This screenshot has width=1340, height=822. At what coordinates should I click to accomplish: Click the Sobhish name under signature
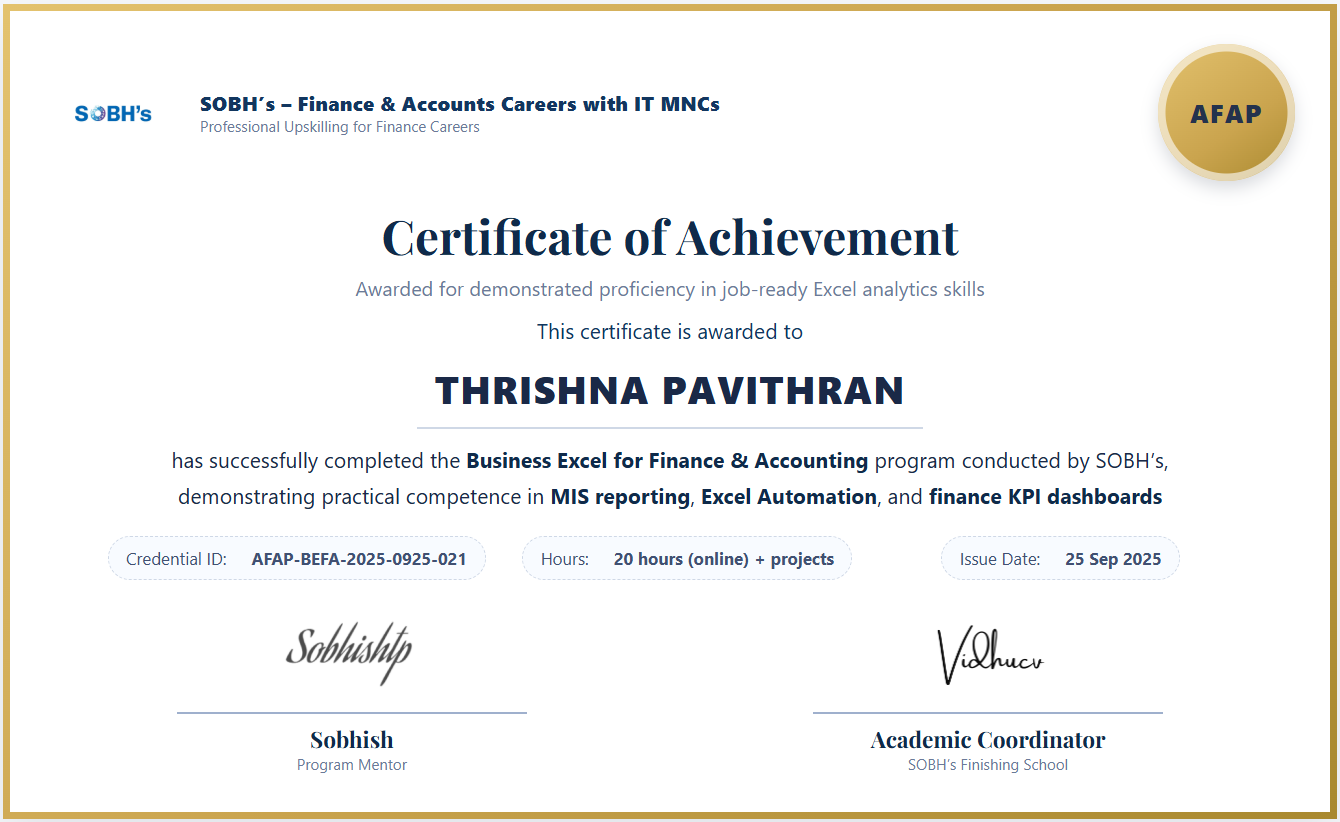point(351,740)
